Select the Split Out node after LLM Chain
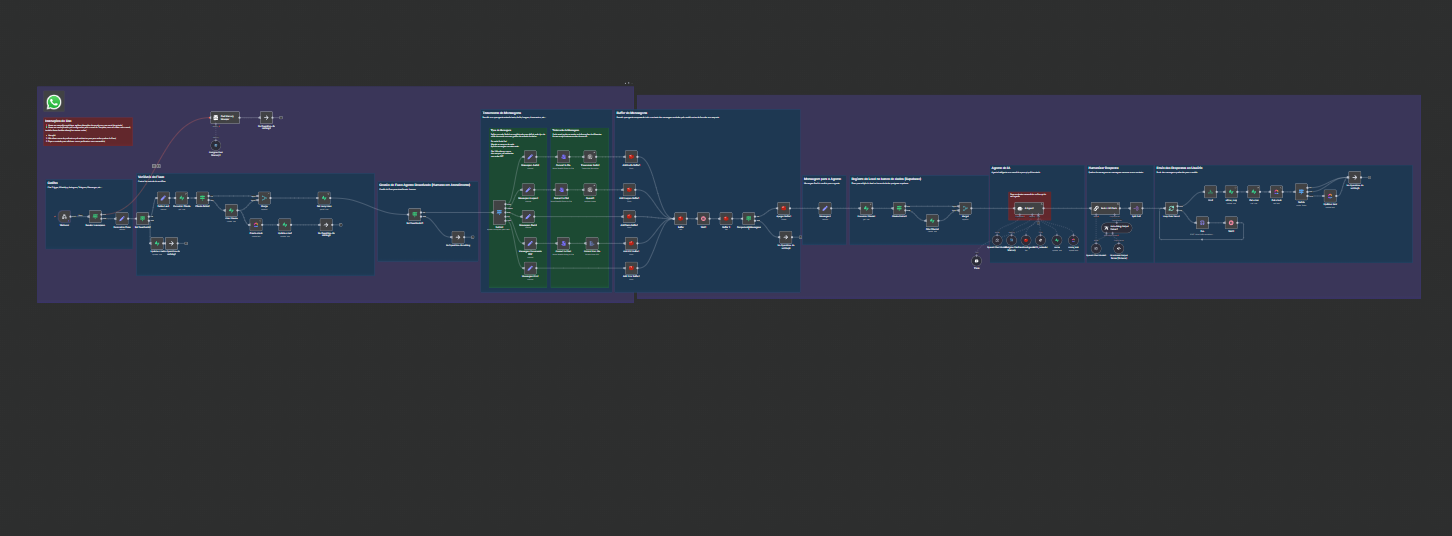The width and height of the screenshot is (1452, 536). pos(1136,208)
